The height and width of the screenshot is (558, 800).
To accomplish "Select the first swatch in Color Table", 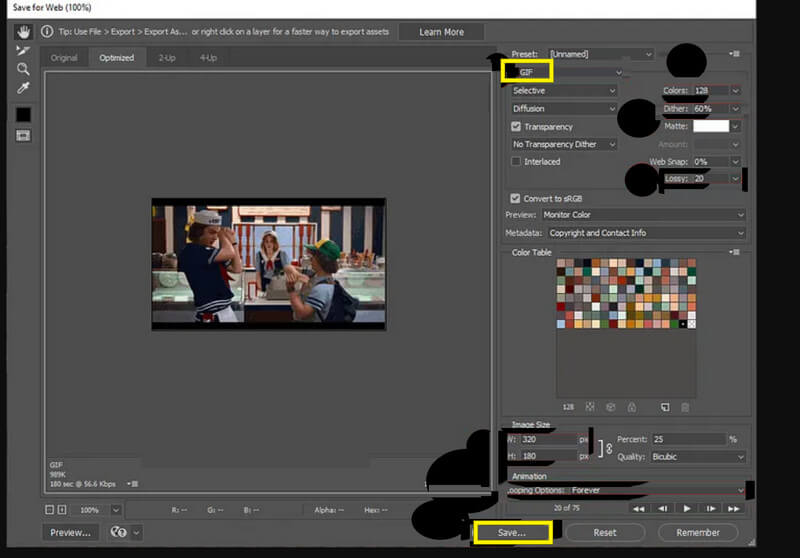I will tap(561, 263).
